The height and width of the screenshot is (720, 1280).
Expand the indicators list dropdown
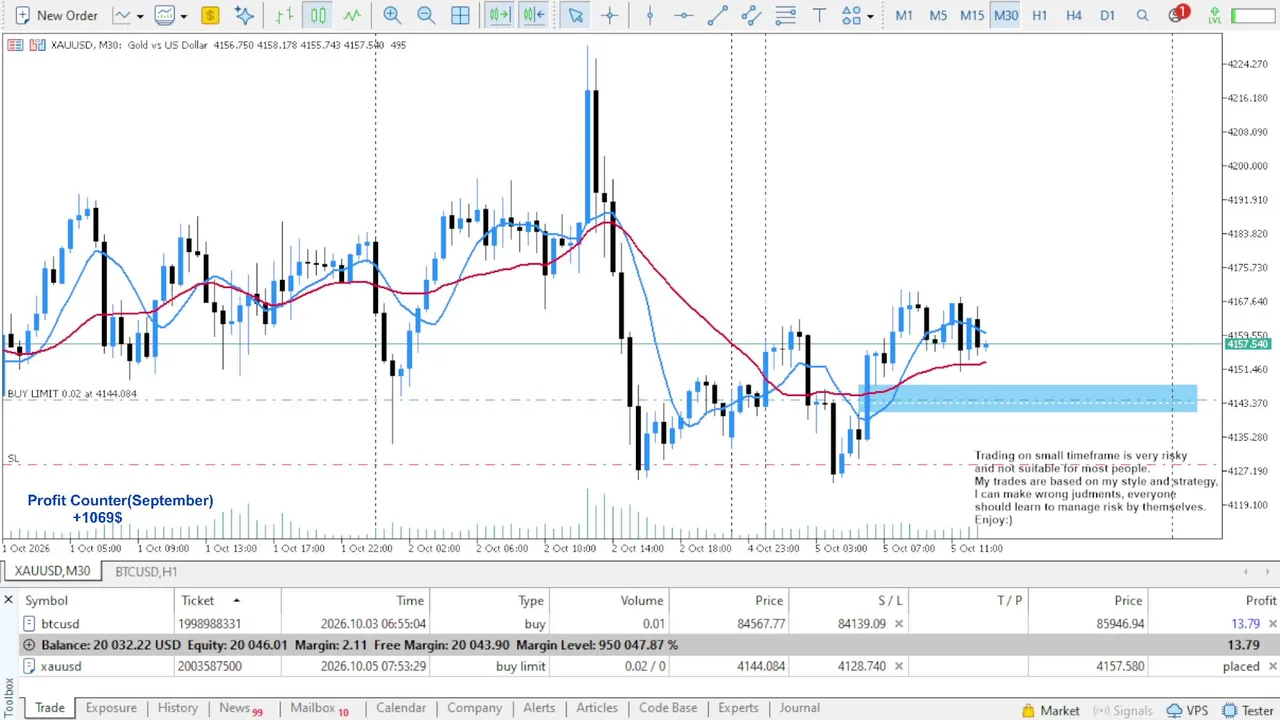pos(183,16)
